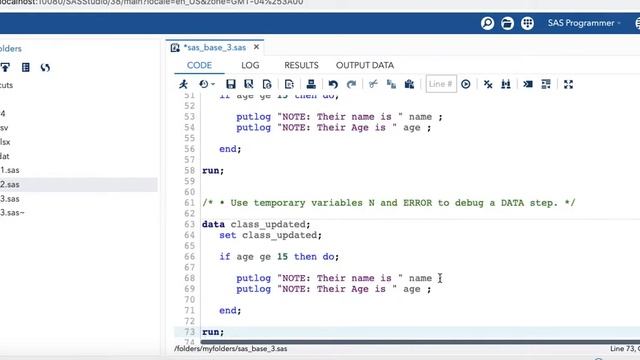
Task: Save the program with the floppy disk icon
Action: pyautogui.click(x=231, y=84)
